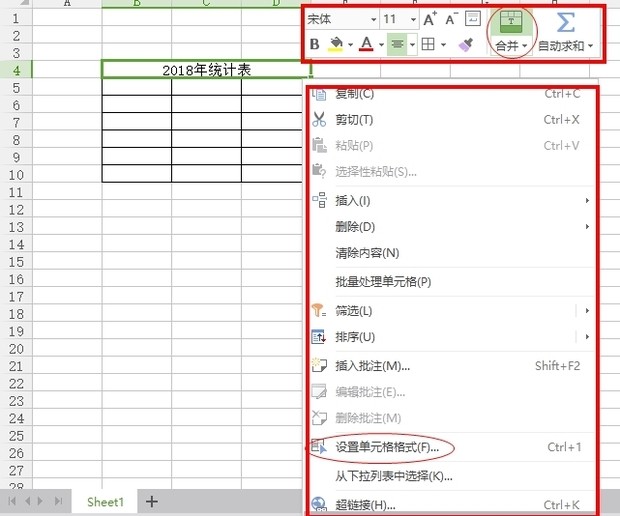This screenshot has width=620, height=516.
Task: Expand the borders dropdown arrow
Action: (443, 45)
